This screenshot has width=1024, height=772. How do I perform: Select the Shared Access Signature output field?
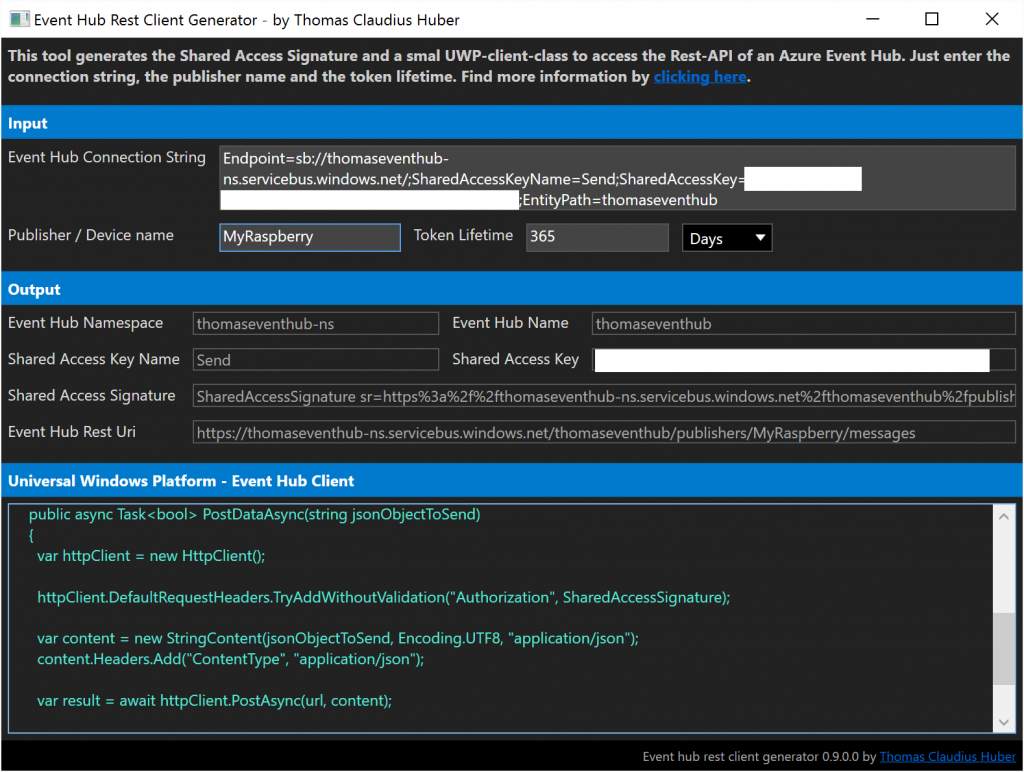click(x=604, y=395)
